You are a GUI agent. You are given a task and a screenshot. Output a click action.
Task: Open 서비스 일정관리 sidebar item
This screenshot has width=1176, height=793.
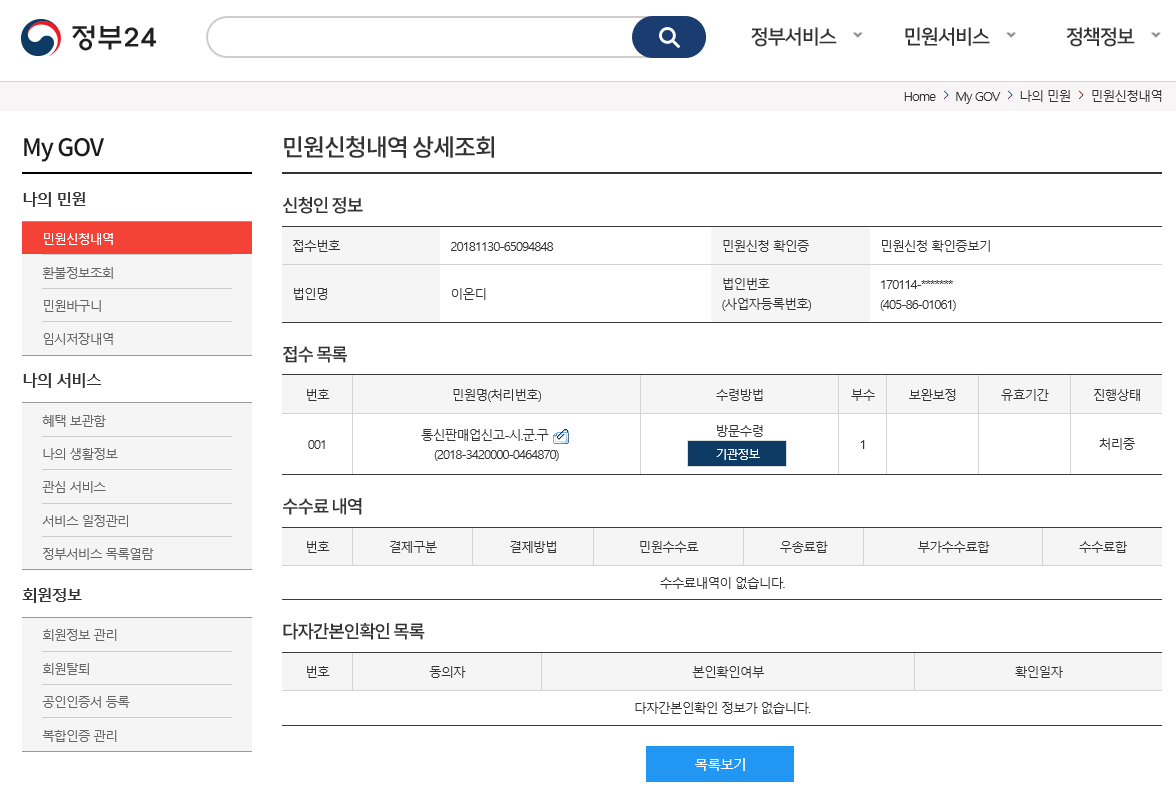click(x=86, y=520)
